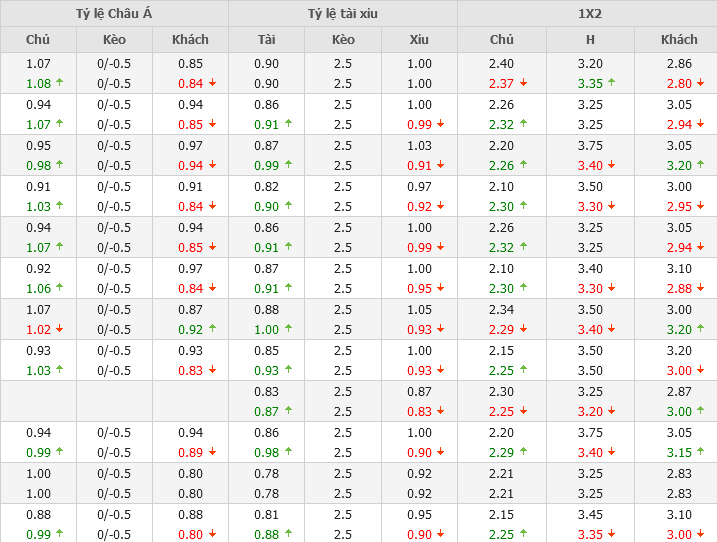717x542 pixels.
Task: Click the red down arrow beside 0.89
Action: click(x=213, y=453)
